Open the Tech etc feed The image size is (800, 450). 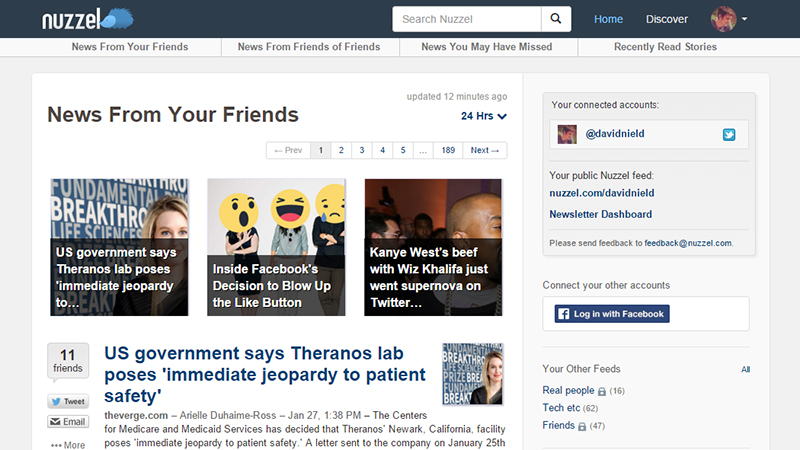coord(561,408)
